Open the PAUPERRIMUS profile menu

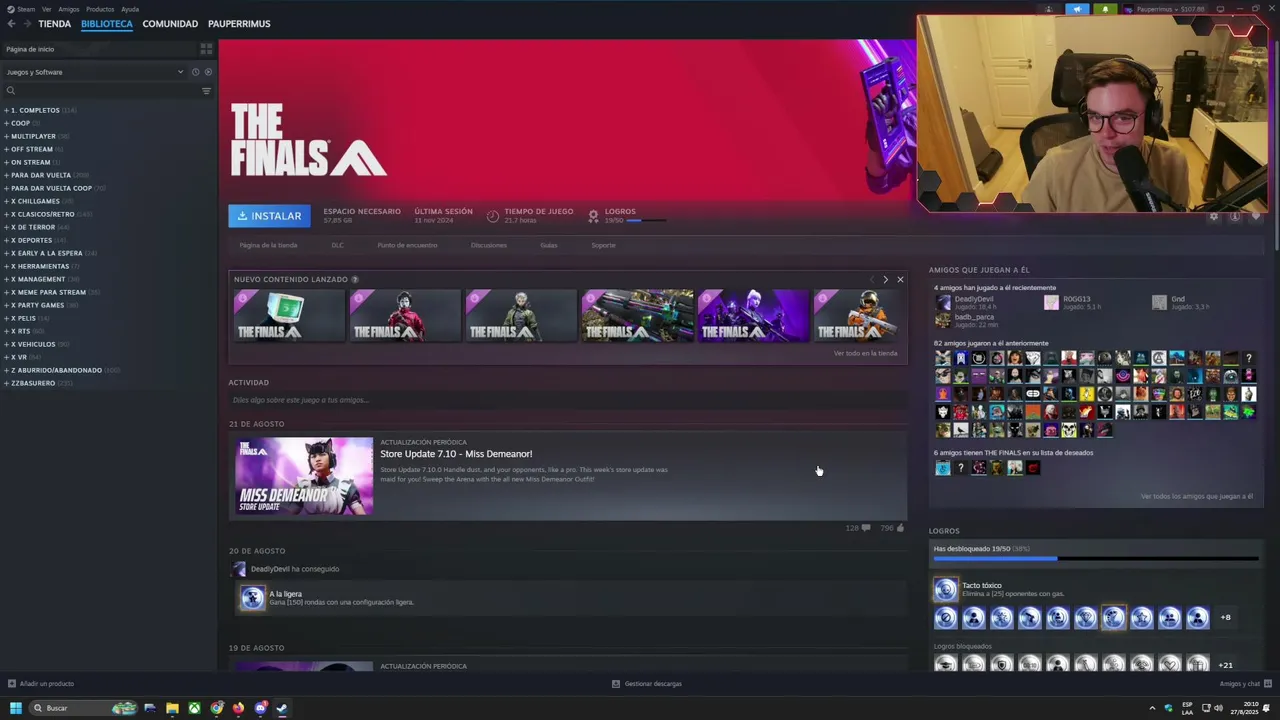[239, 24]
